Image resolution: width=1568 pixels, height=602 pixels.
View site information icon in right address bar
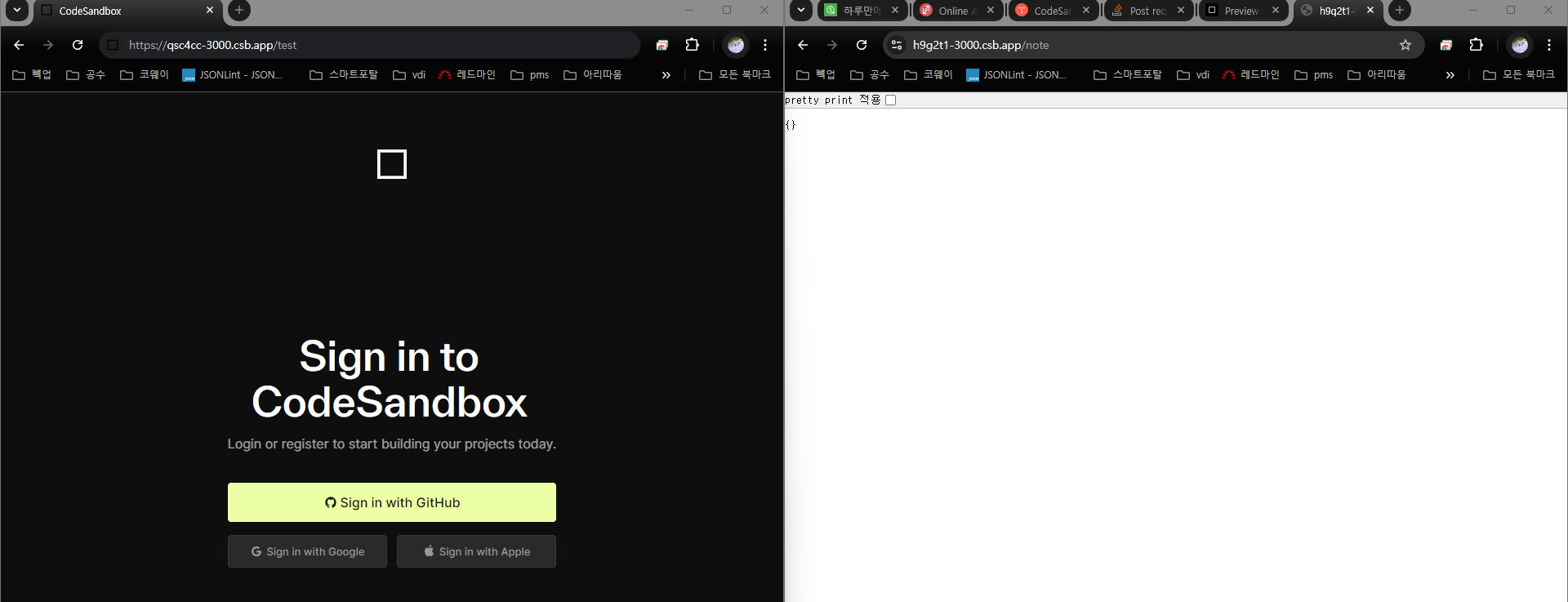pyautogui.click(x=897, y=45)
